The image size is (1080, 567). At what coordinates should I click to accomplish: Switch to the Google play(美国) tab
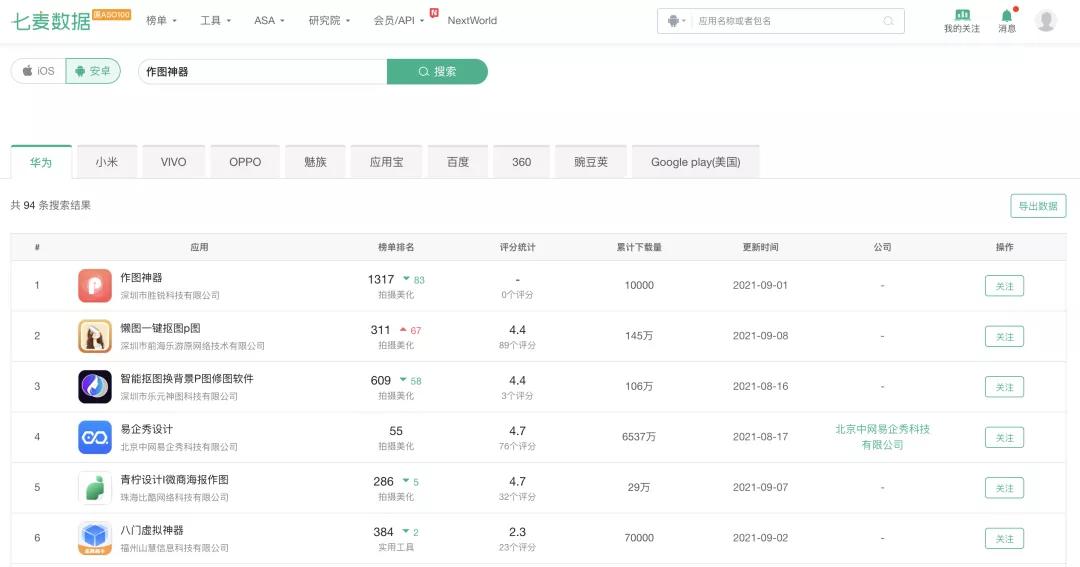(x=696, y=162)
